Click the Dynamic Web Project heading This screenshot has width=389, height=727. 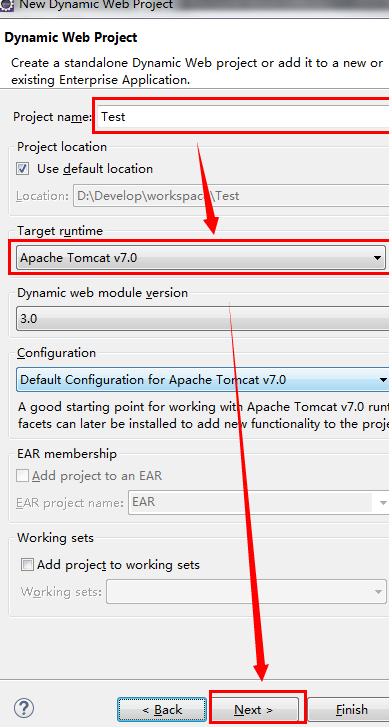click(x=71, y=37)
